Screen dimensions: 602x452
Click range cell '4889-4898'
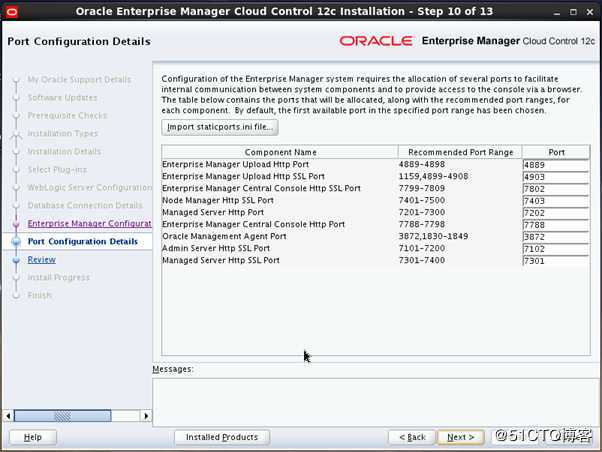coord(422,164)
